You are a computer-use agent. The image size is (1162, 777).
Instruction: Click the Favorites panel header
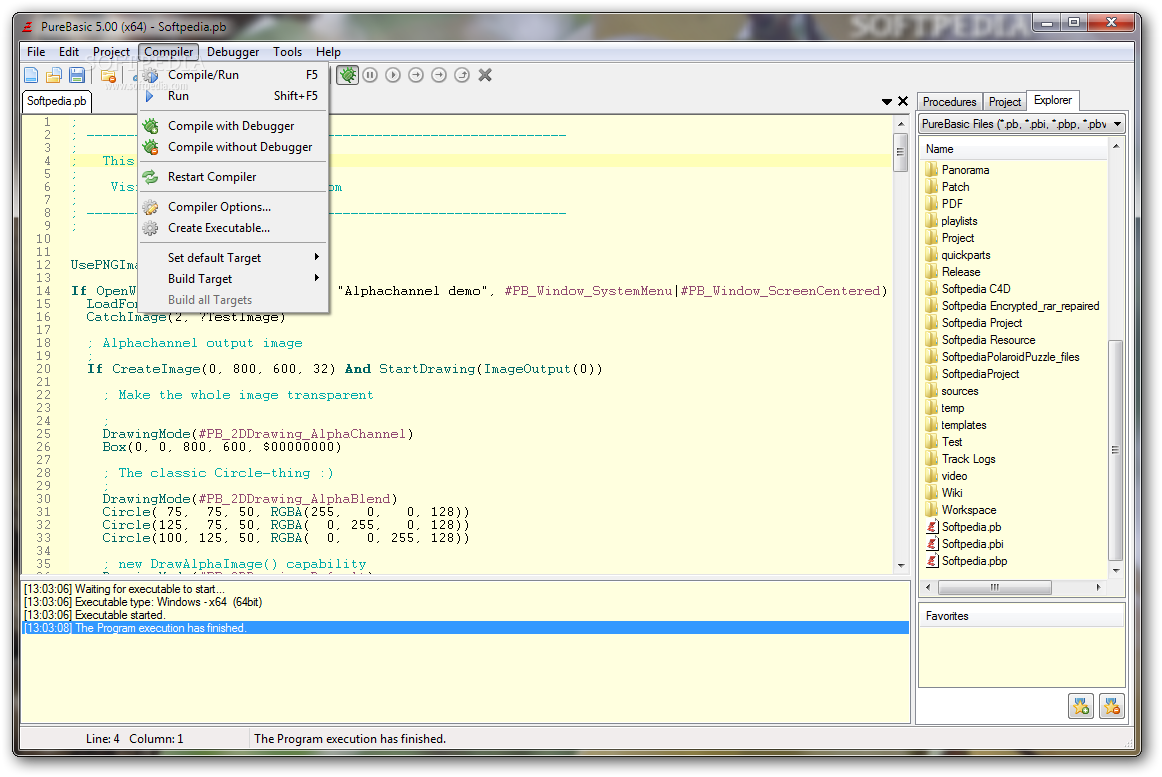[1022, 616]
